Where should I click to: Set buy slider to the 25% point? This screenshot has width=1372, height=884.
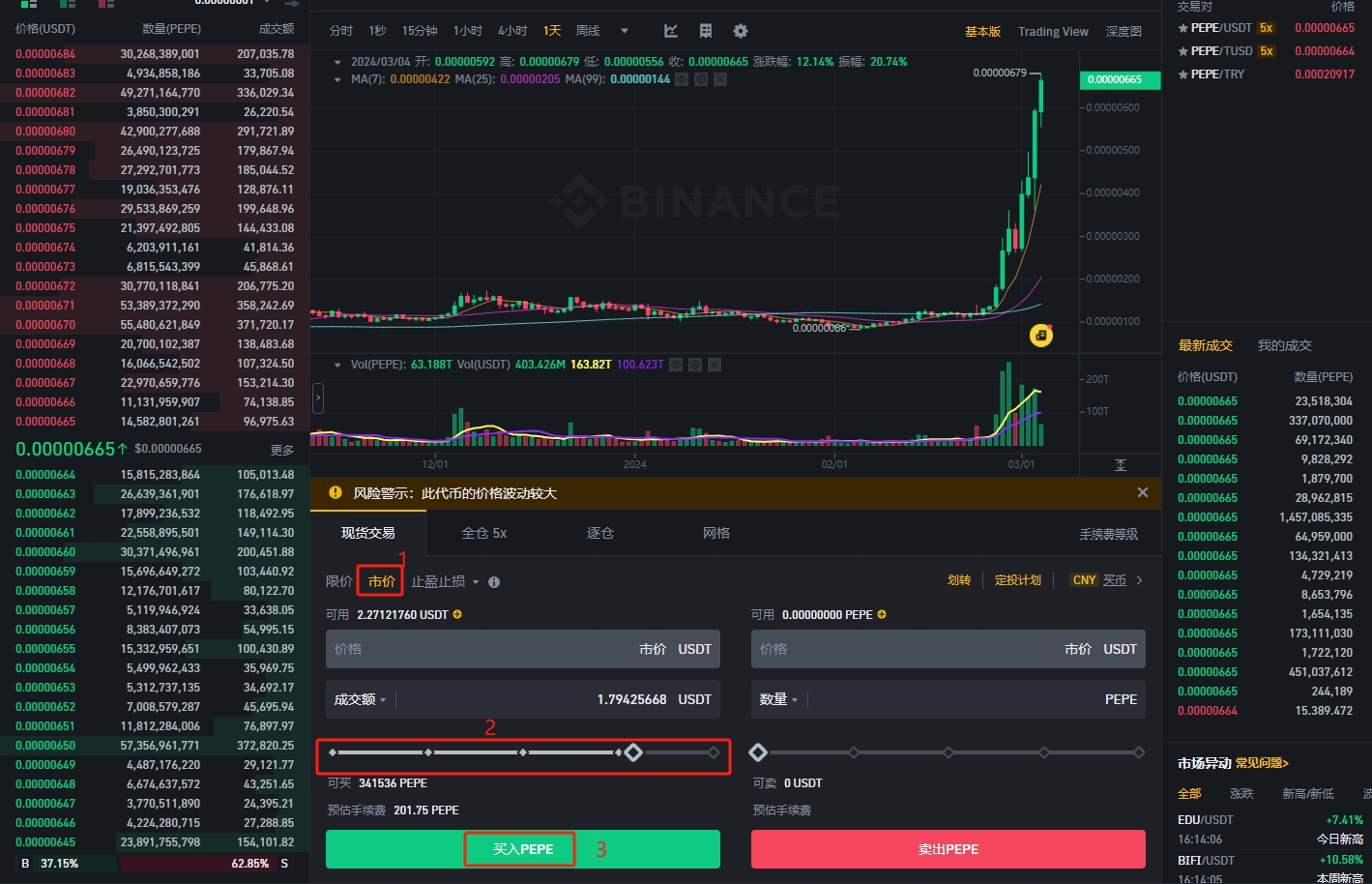point(427,752)
